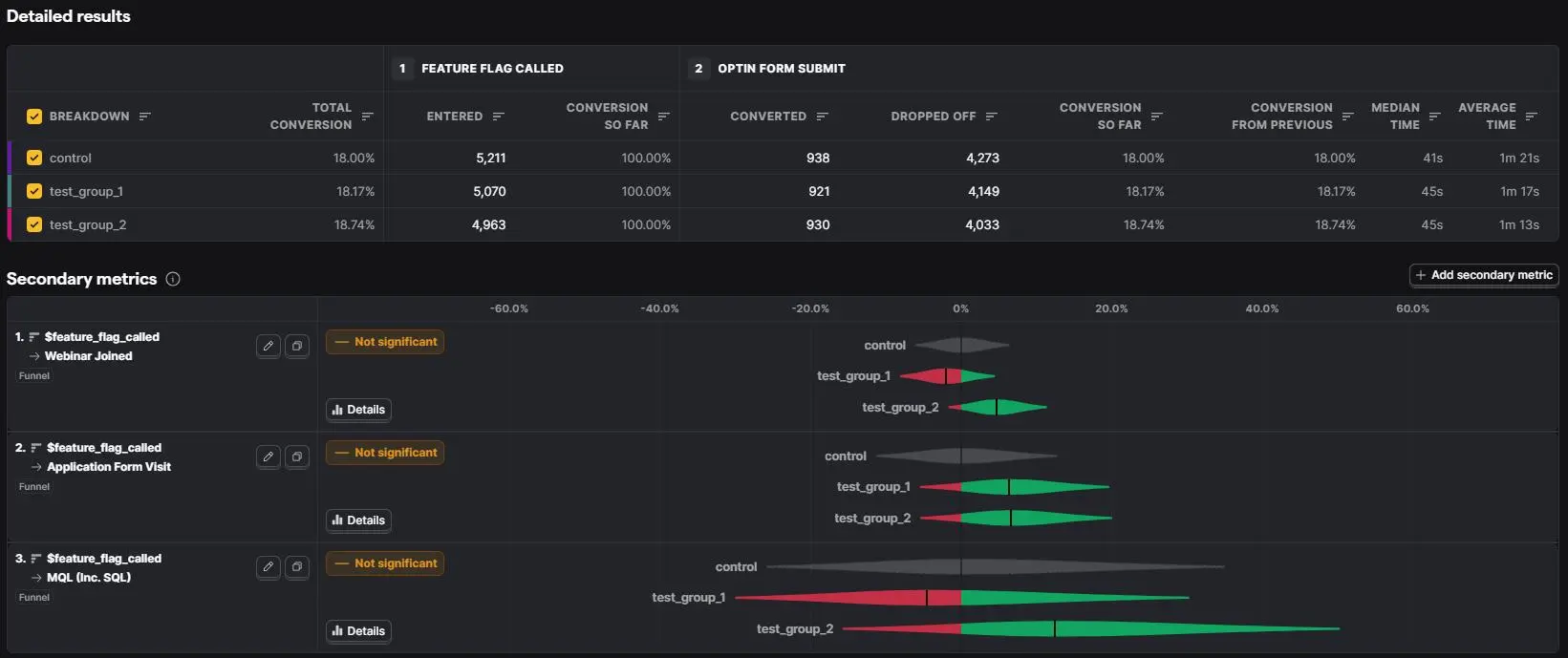1568x658 pixels.
Task: Click the Secondary metrics info icon
Action: click(173, 279)
